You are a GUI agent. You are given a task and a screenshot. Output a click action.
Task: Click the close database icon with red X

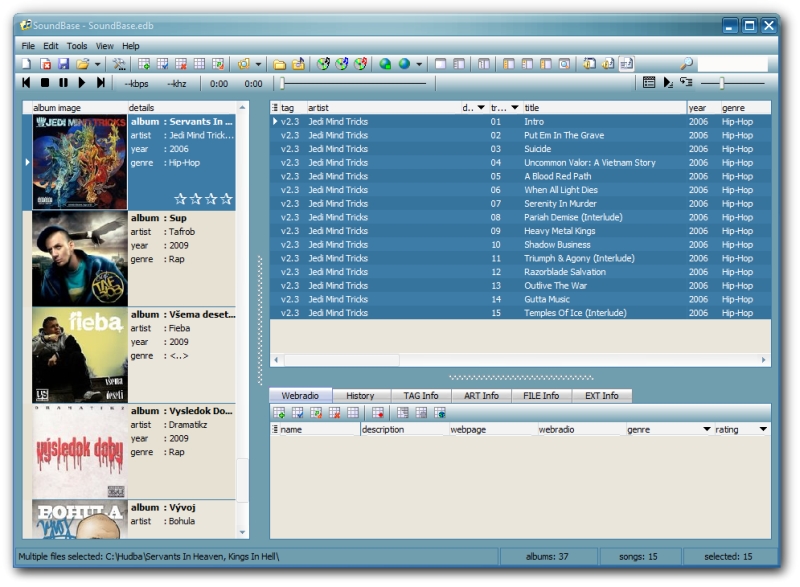[x=45, y=64]
